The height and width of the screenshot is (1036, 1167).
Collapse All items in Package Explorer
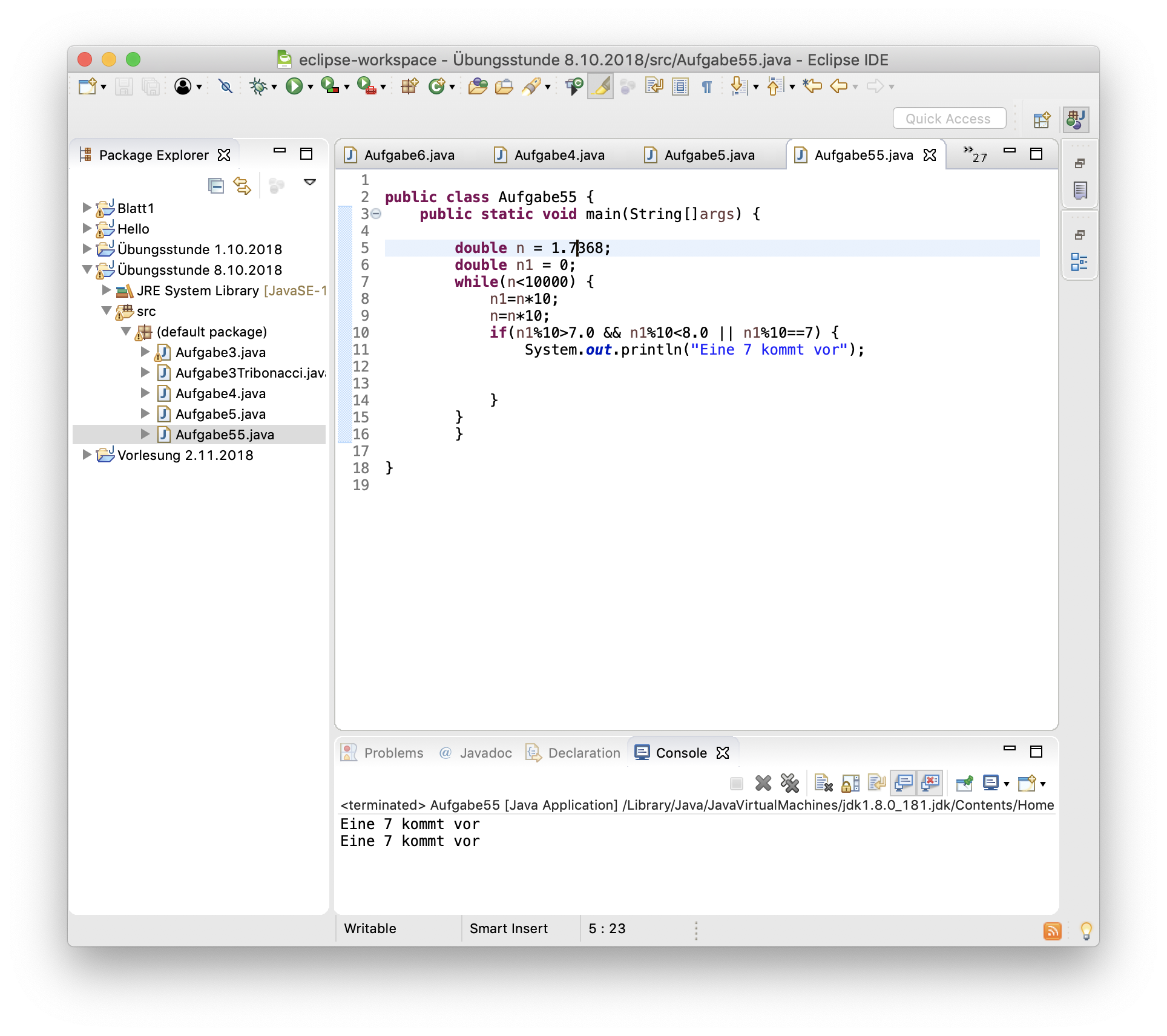click(216, 183)
